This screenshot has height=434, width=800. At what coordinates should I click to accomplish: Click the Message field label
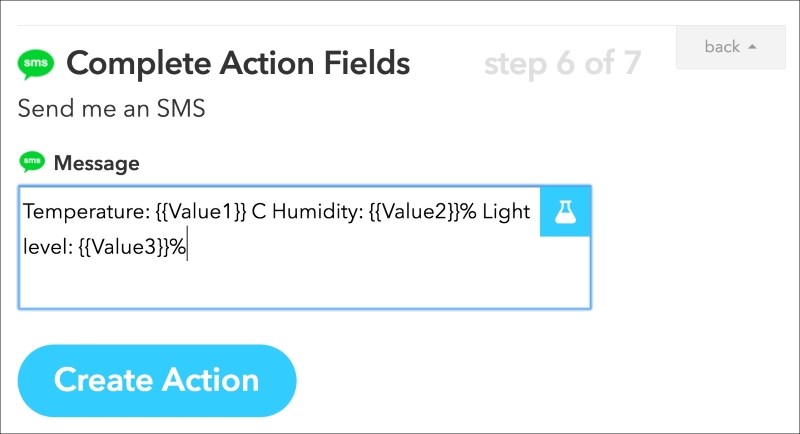pyautogui.click(x=96, y=163)
